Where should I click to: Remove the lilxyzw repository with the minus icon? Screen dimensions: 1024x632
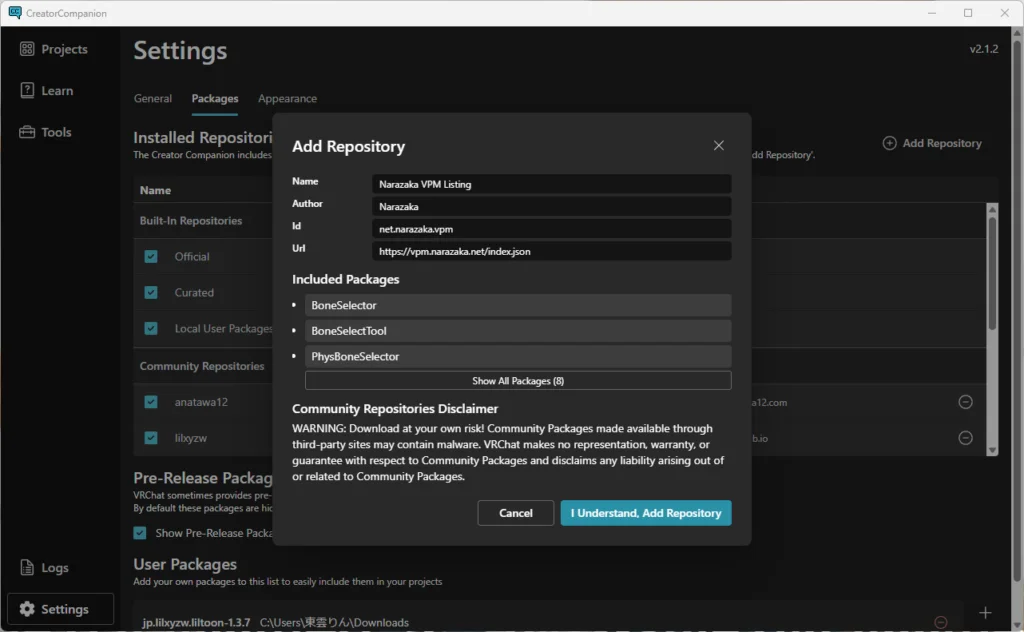click(x=965, y=437)
